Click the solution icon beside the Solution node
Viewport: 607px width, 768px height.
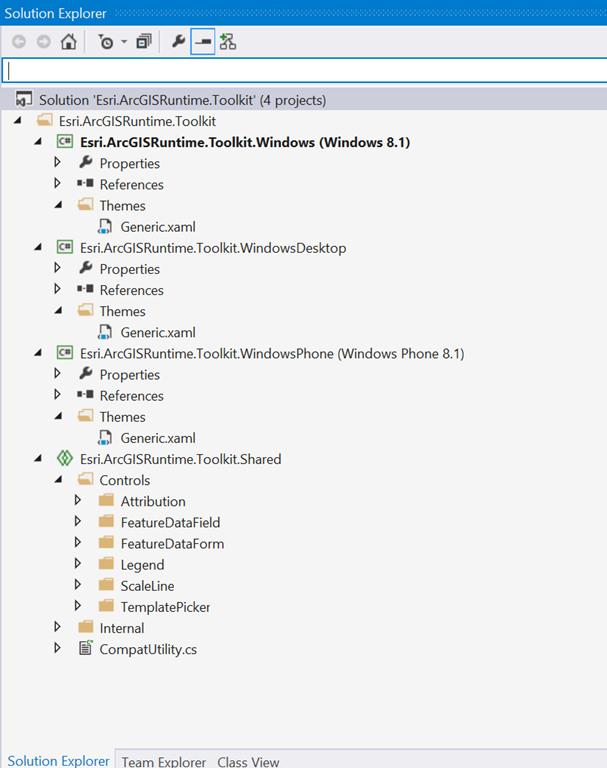[24, 99]
